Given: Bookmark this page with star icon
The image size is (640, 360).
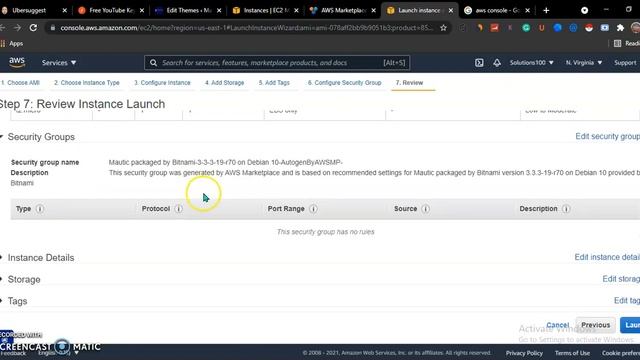Looking at the screenshot, I should [x=443, y=28].
